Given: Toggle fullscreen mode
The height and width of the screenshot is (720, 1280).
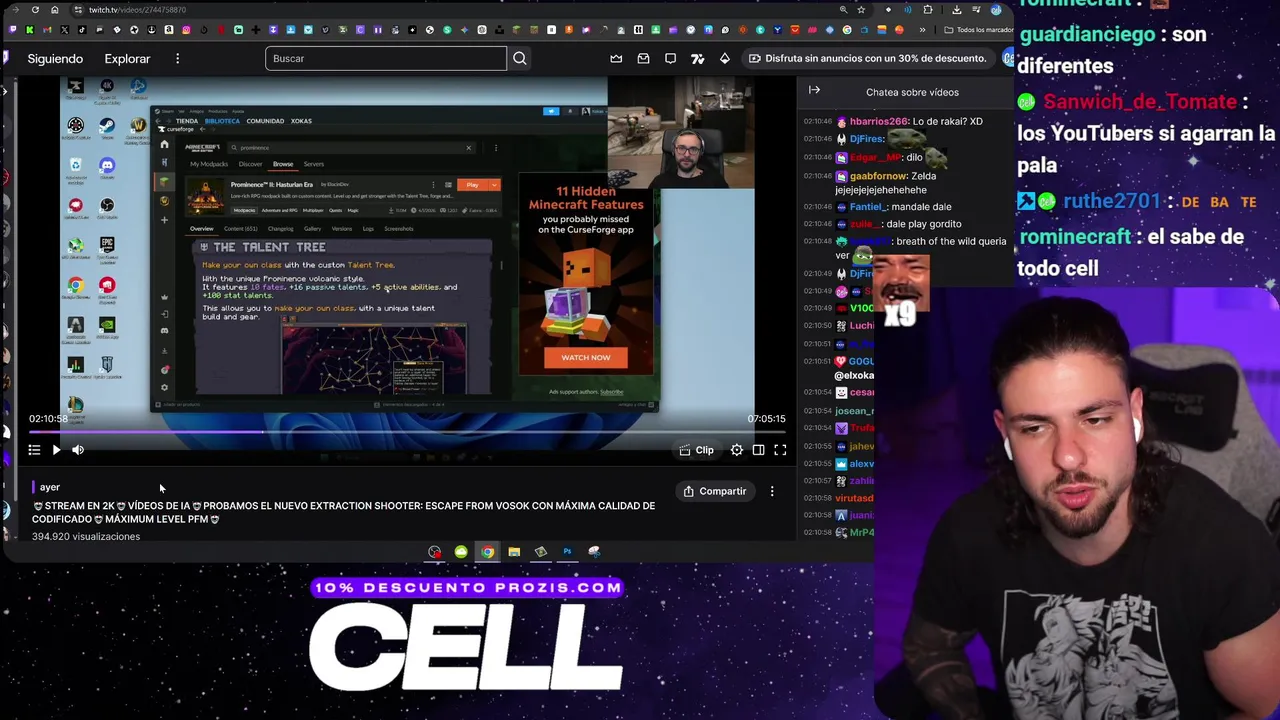Looking at the screenshot, I should [780, 450].
